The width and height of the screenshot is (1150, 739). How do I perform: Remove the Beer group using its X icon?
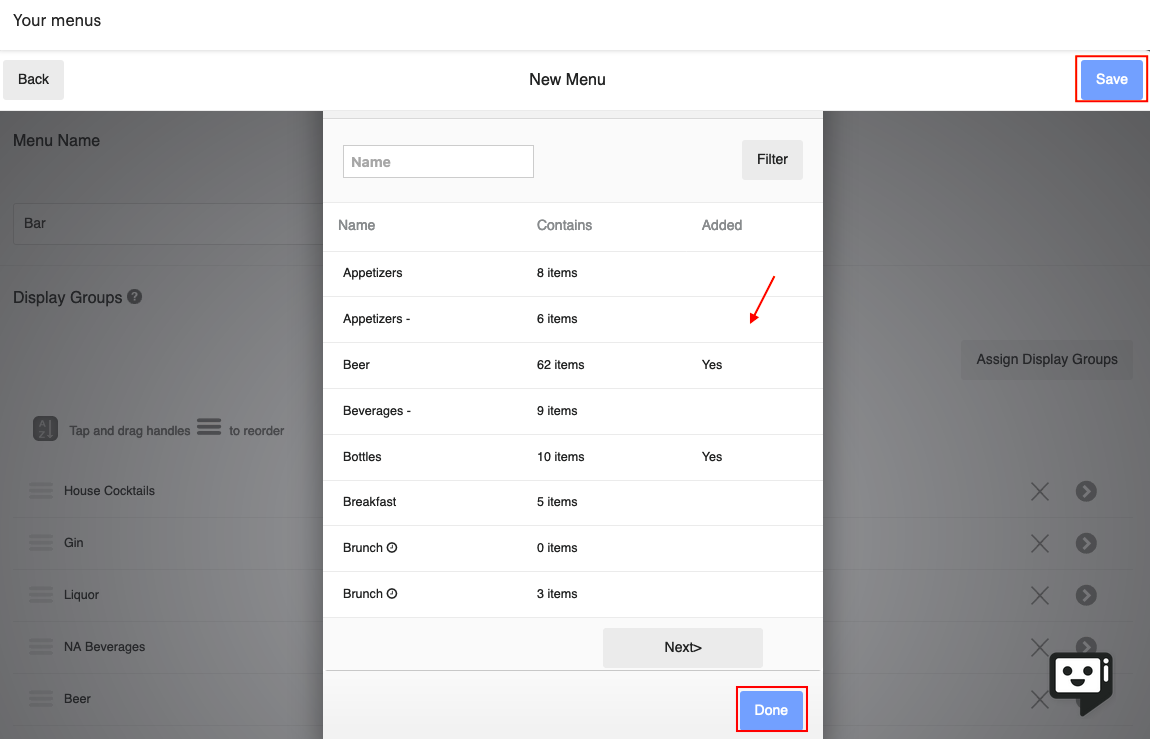click(x=1039, y=699)
